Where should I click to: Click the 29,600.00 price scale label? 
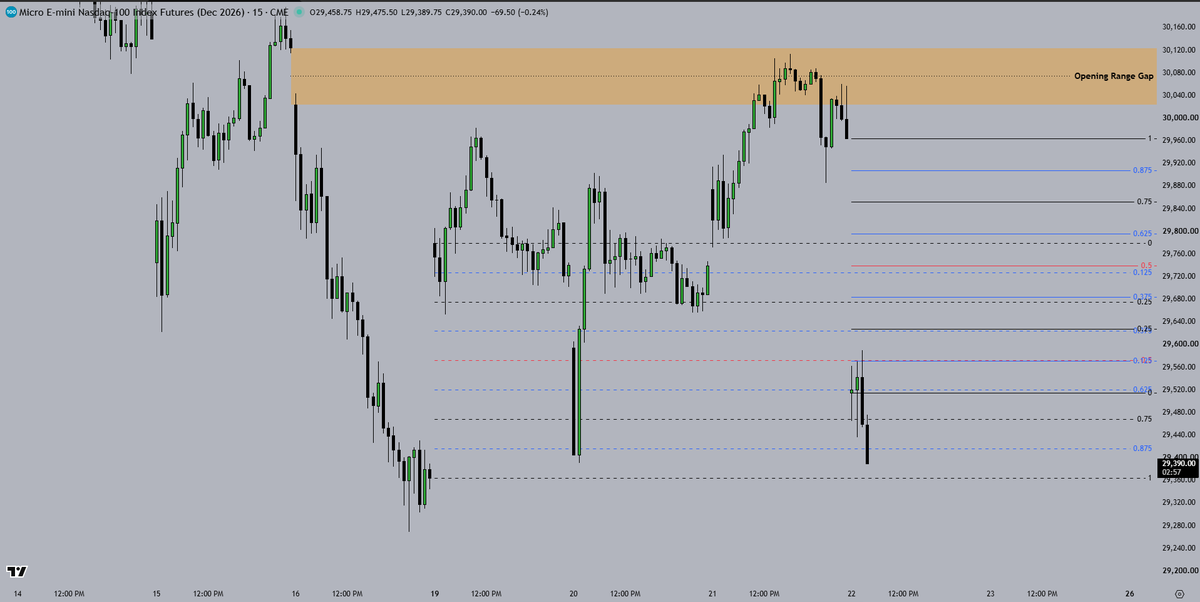click(1180, 344)
